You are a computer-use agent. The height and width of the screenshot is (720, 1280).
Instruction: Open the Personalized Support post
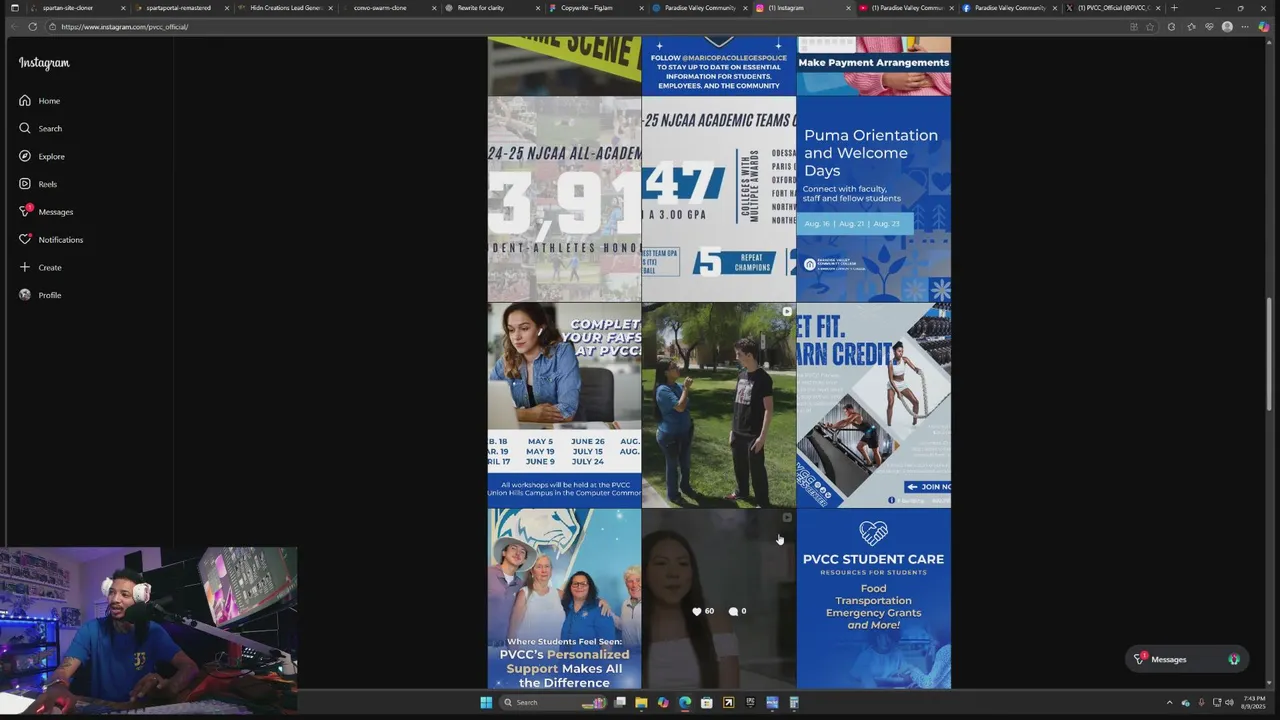click(x=564, y=599)
